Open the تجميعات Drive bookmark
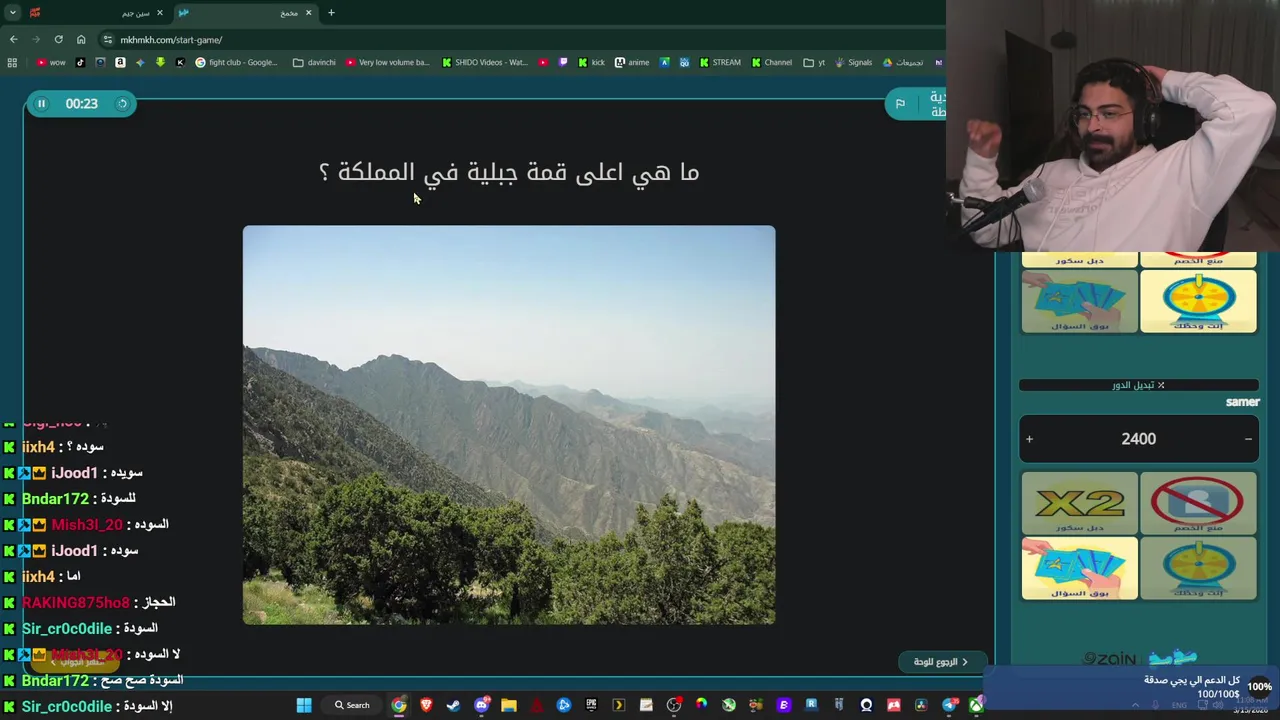The height and width of the screenshot is (720, 1280). [x=902, y=62]
